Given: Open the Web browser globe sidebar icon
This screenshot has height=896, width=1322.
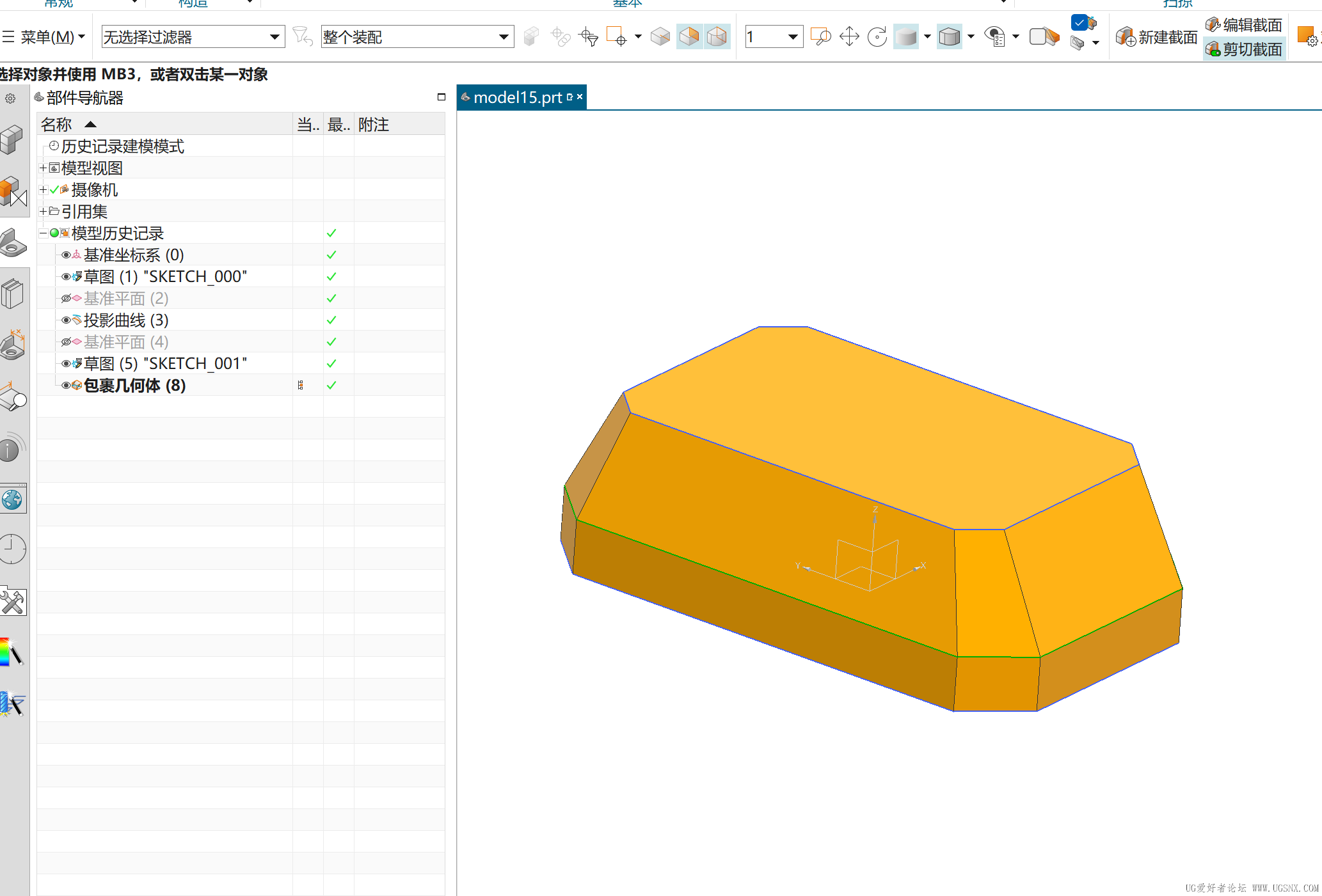Looking at the screenshot, I should pyautogui.click(x=13, y=499).
